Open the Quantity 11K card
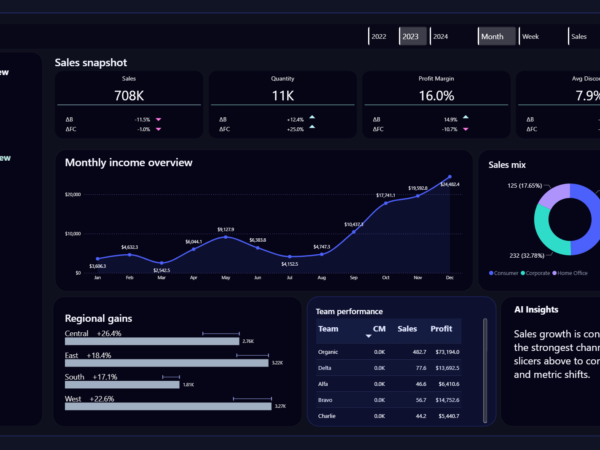This screenshot has width=600, height=450. click(283, 104)
